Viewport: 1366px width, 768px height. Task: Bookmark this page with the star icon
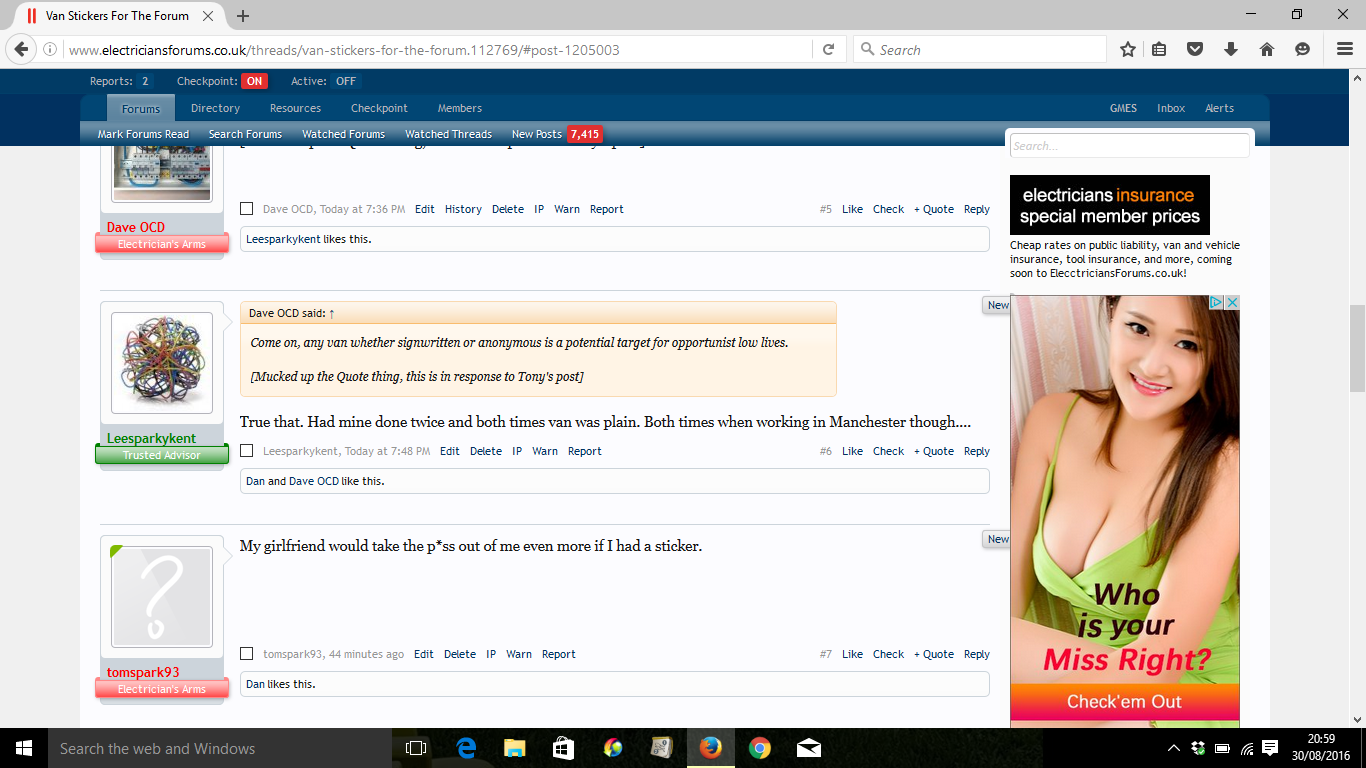(1128, 49)
